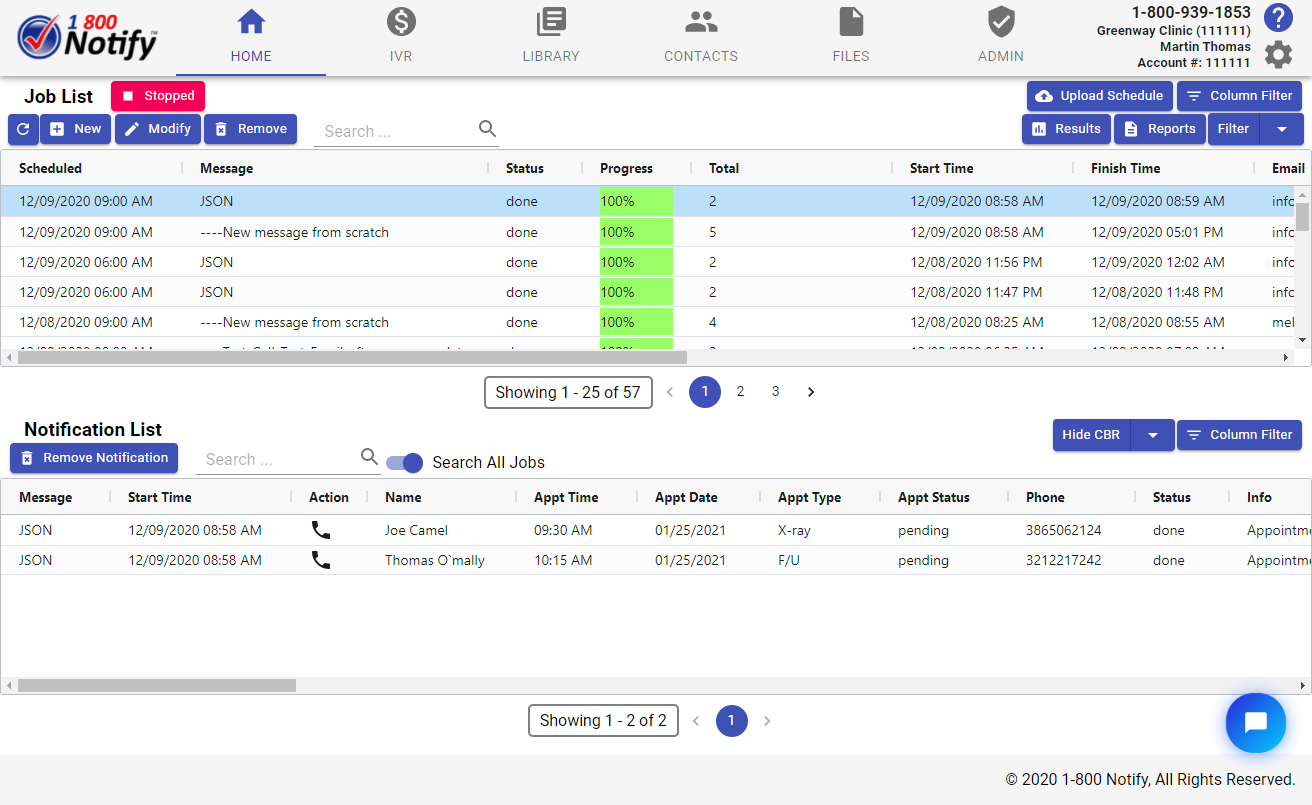Open the settings gear icon
Viewport: 1312px width, 805px height.
coord(1278,55)
